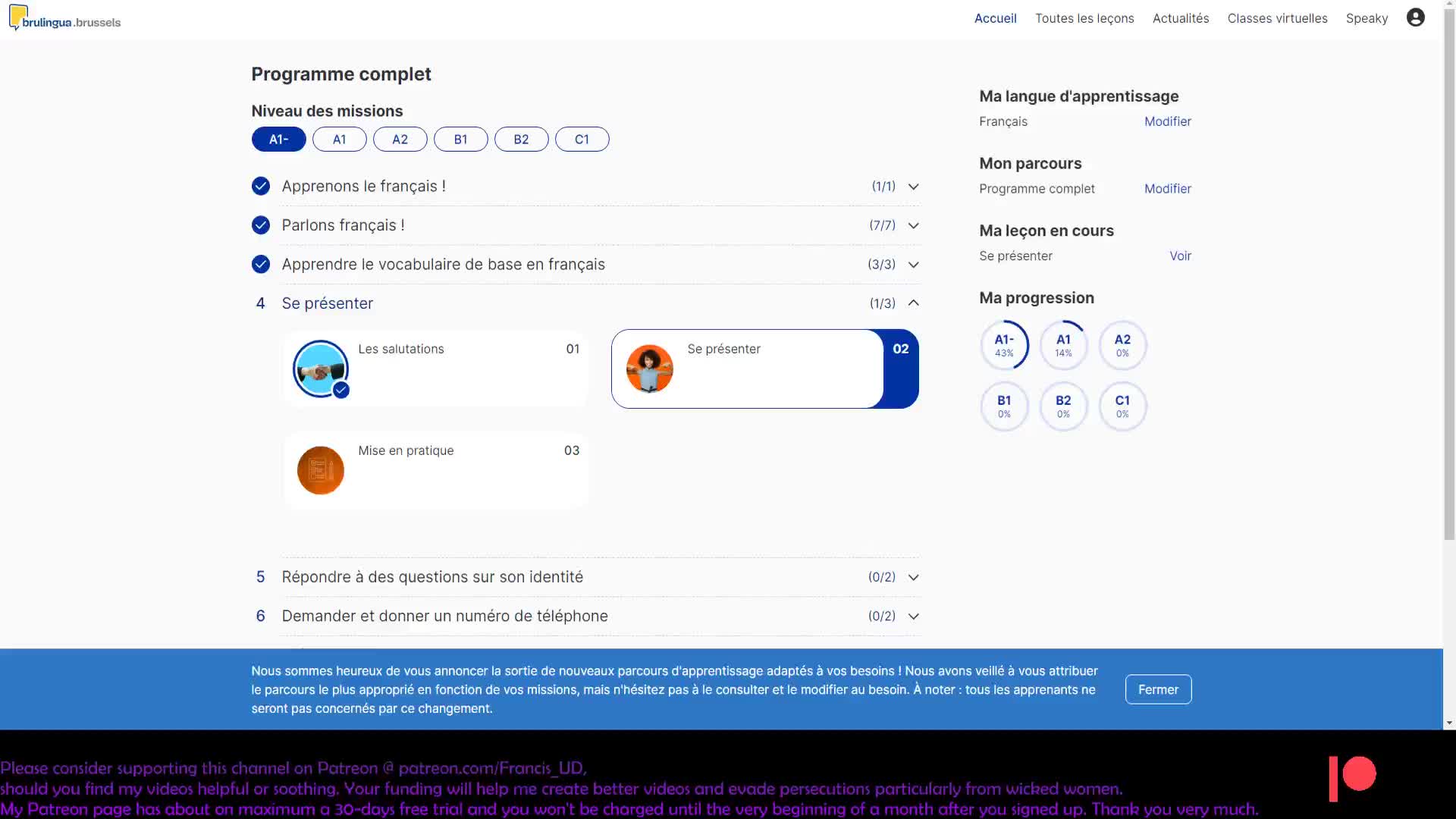The height and width of the screenshot is (819, 1456).
Task: Click the B2 0% progress circle
Action: click(x=1063, y=406)
